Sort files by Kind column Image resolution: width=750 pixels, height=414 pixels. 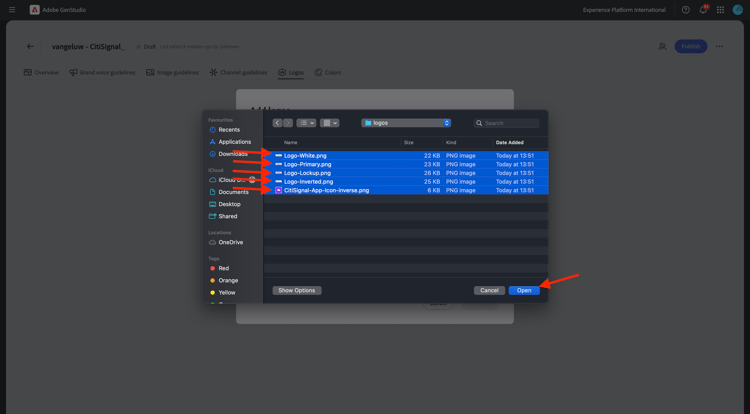pyautogui.click(x=451, y=142)
